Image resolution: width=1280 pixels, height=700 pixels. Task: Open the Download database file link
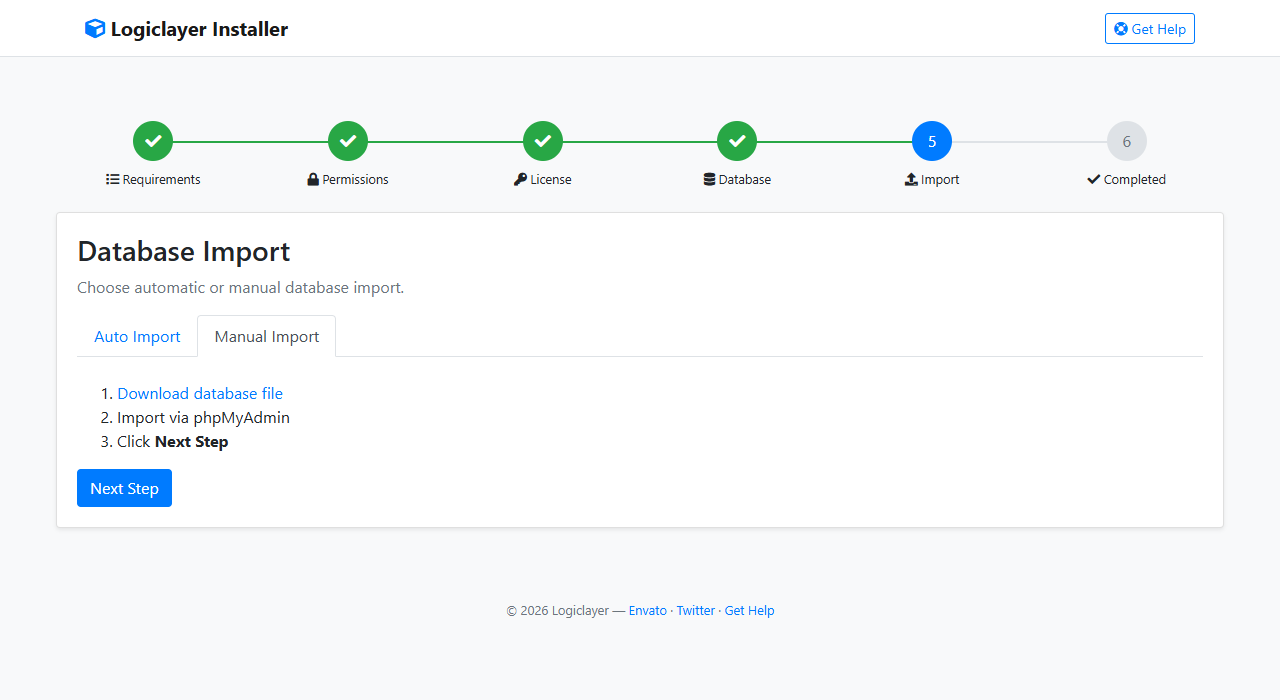(200, 394)
